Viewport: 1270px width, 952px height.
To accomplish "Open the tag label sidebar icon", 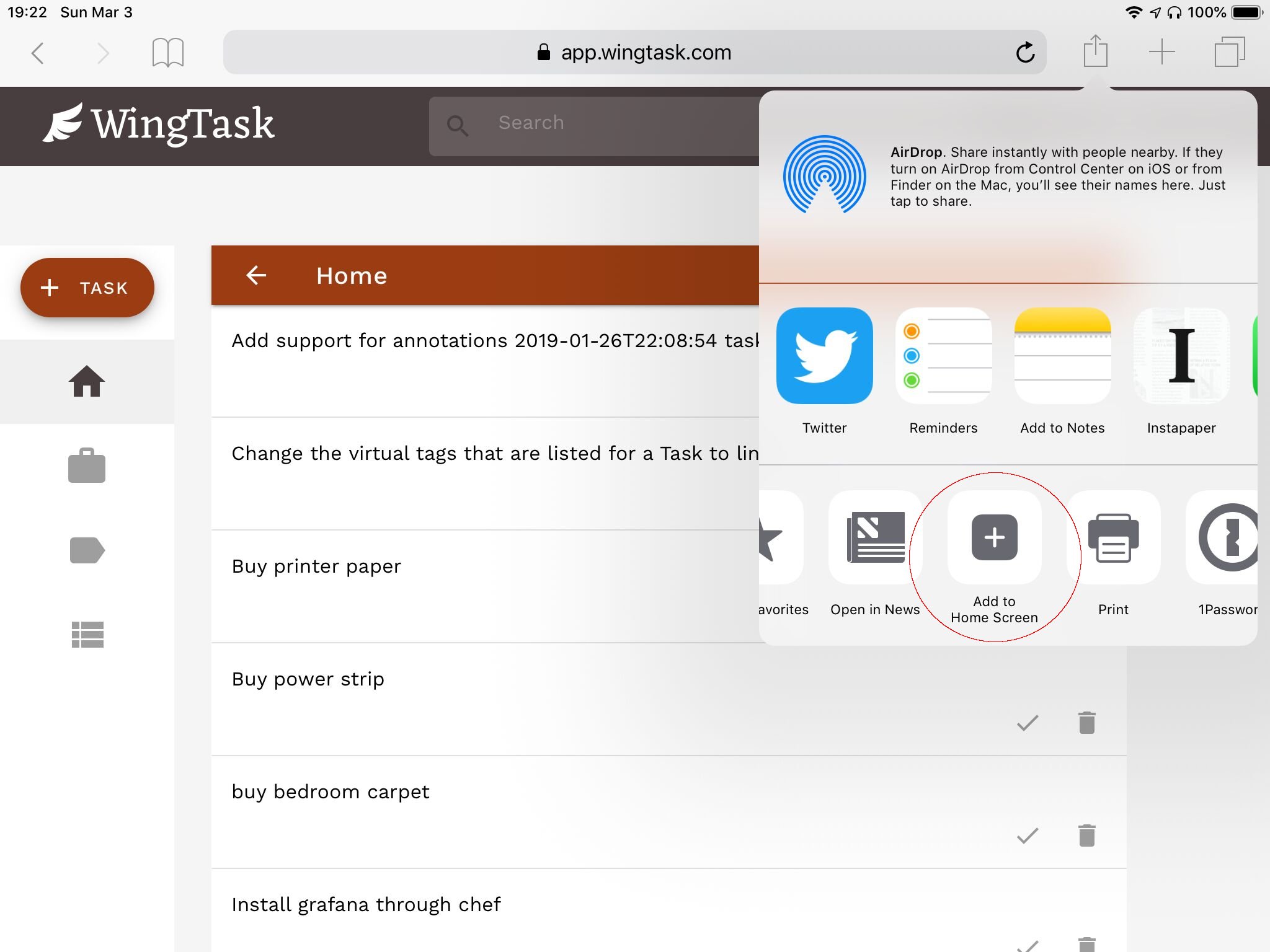I will pyautogui.click(x=87, y=550).
